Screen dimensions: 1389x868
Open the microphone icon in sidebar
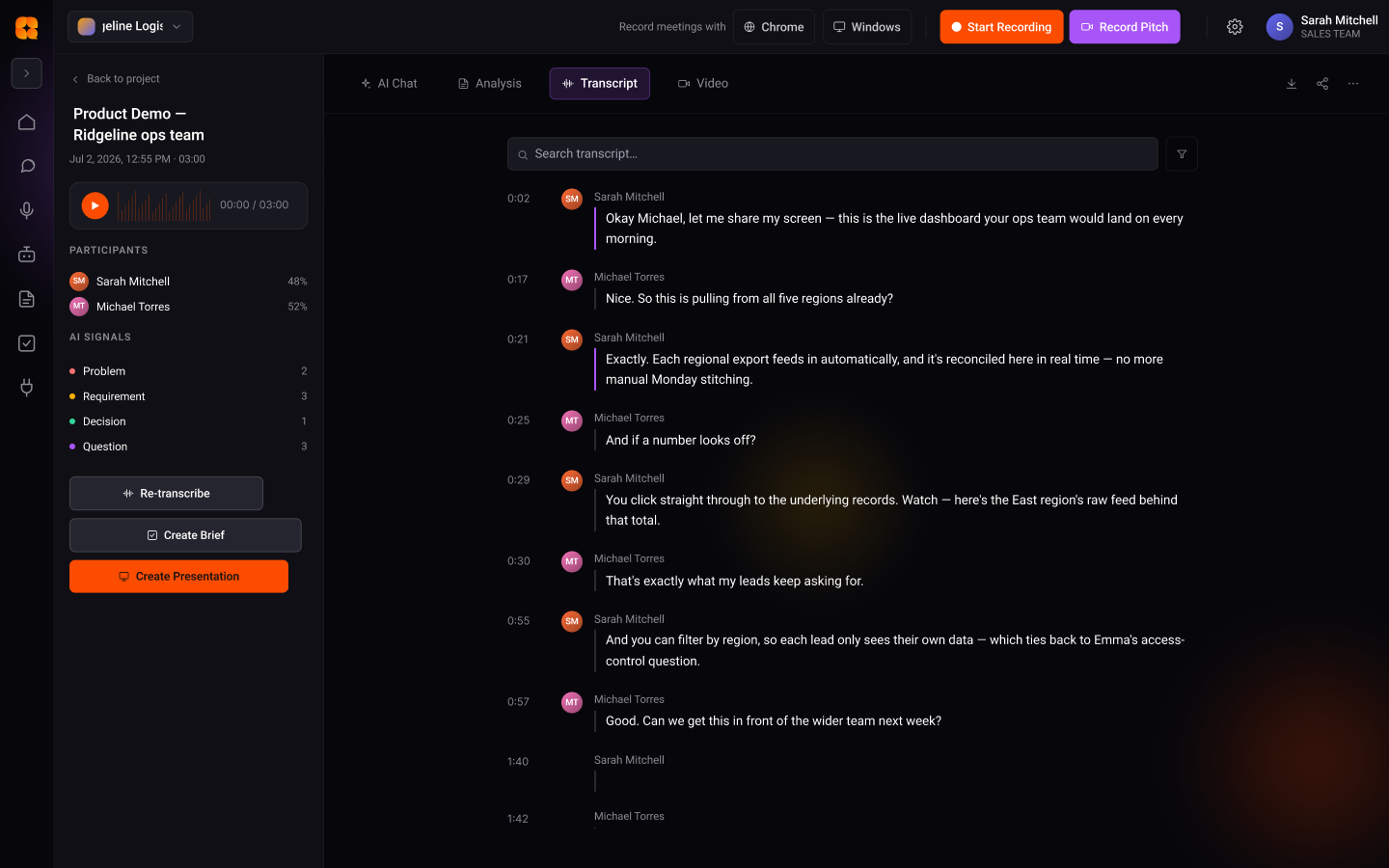(27, 210)
